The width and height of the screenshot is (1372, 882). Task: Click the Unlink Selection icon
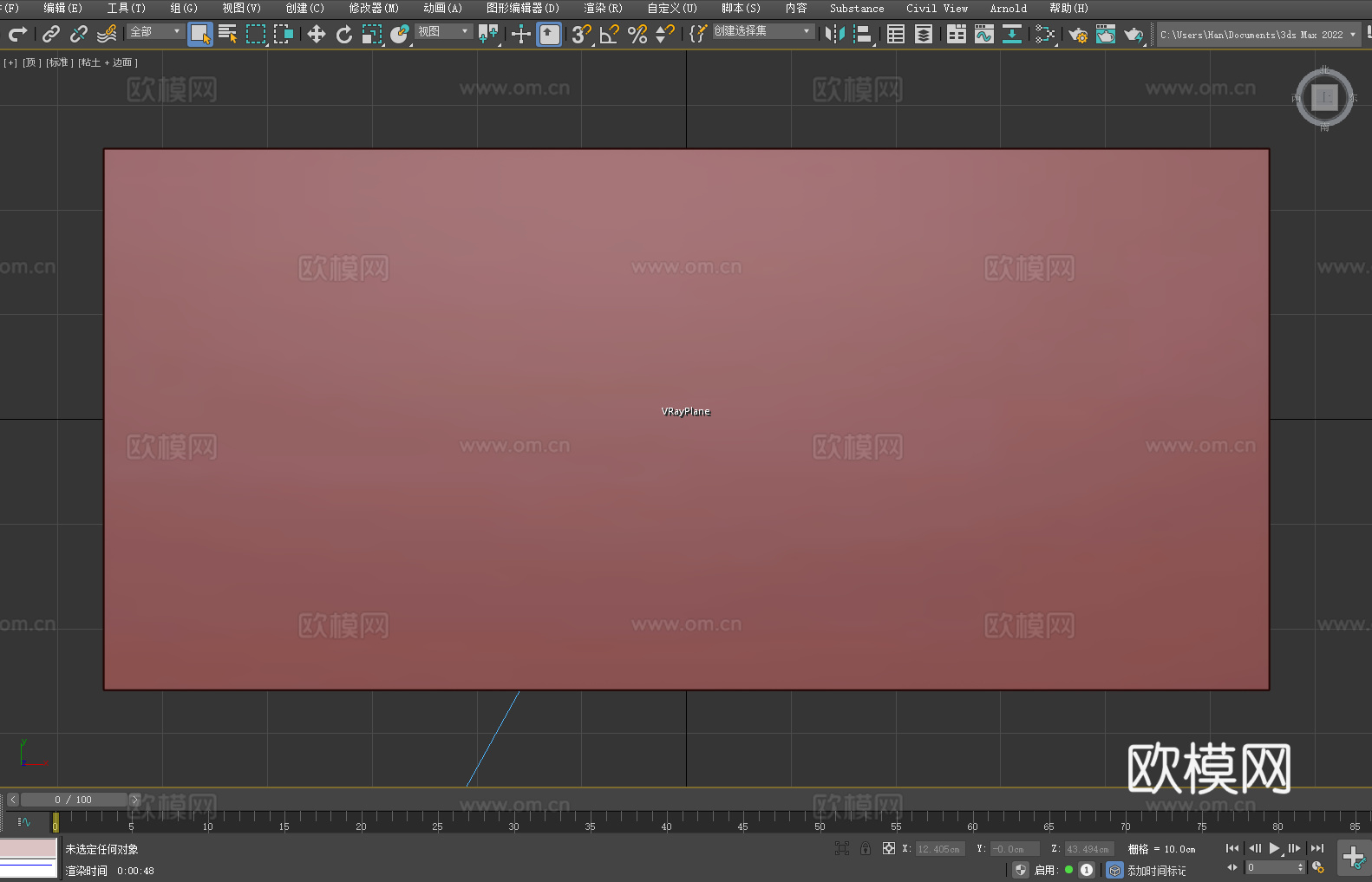79,34
